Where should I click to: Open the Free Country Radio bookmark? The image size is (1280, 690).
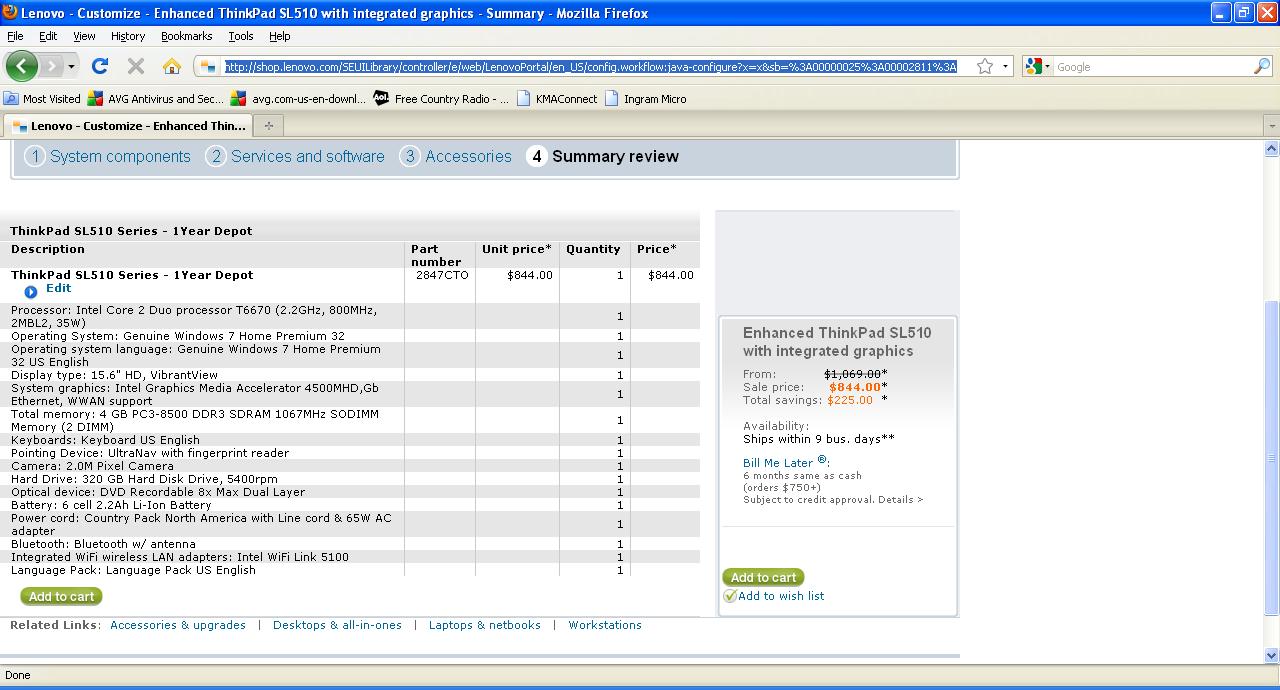[441, 99]
